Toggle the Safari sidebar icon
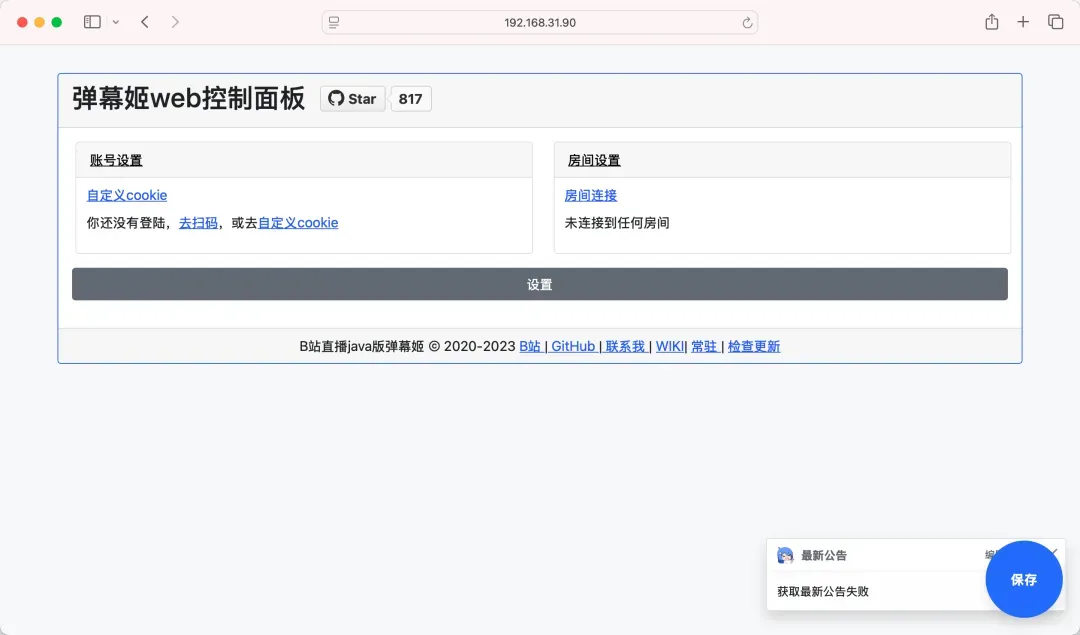The height and width of the screenshot is (635, 1080). 92,22
